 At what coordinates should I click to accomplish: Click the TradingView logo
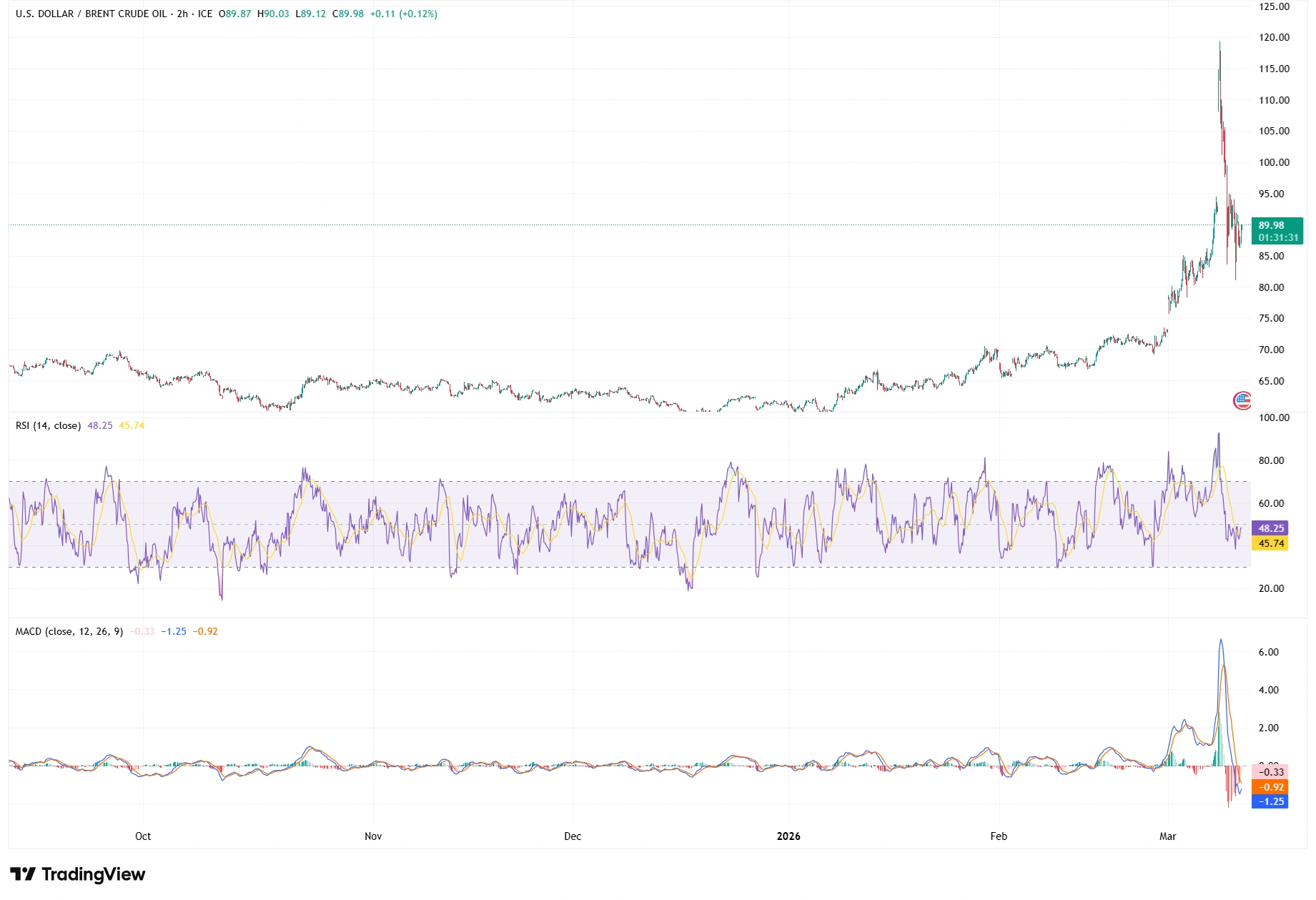(78, 874)
